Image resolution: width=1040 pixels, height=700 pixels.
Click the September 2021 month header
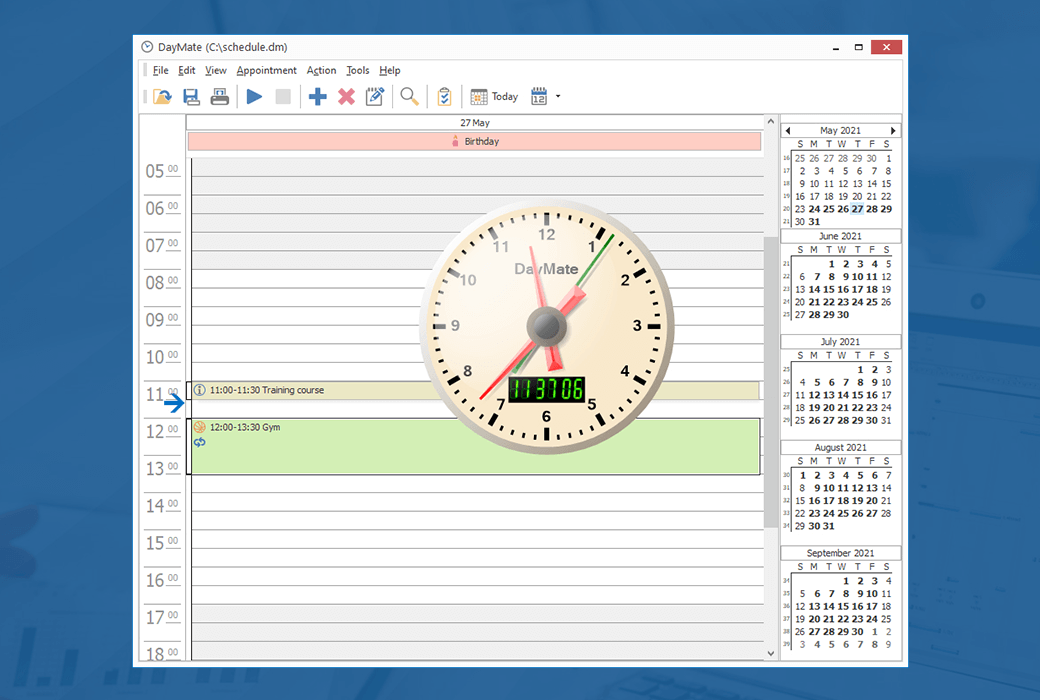click(840, 553)
